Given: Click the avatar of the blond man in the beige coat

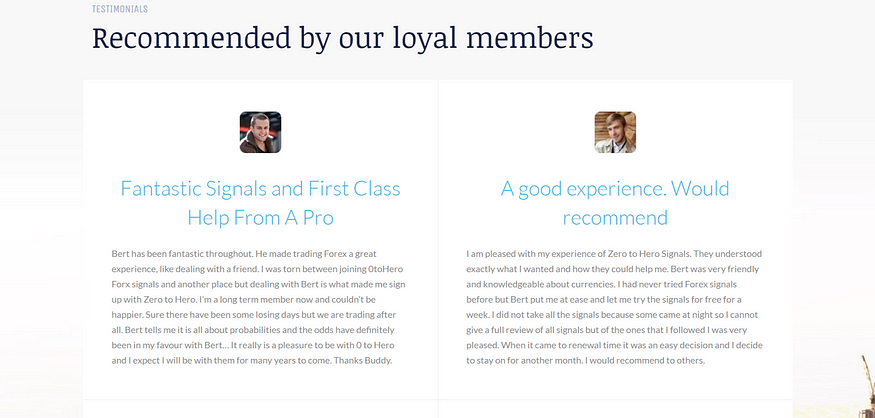Looking at the screenshot, I should [615, 132].
